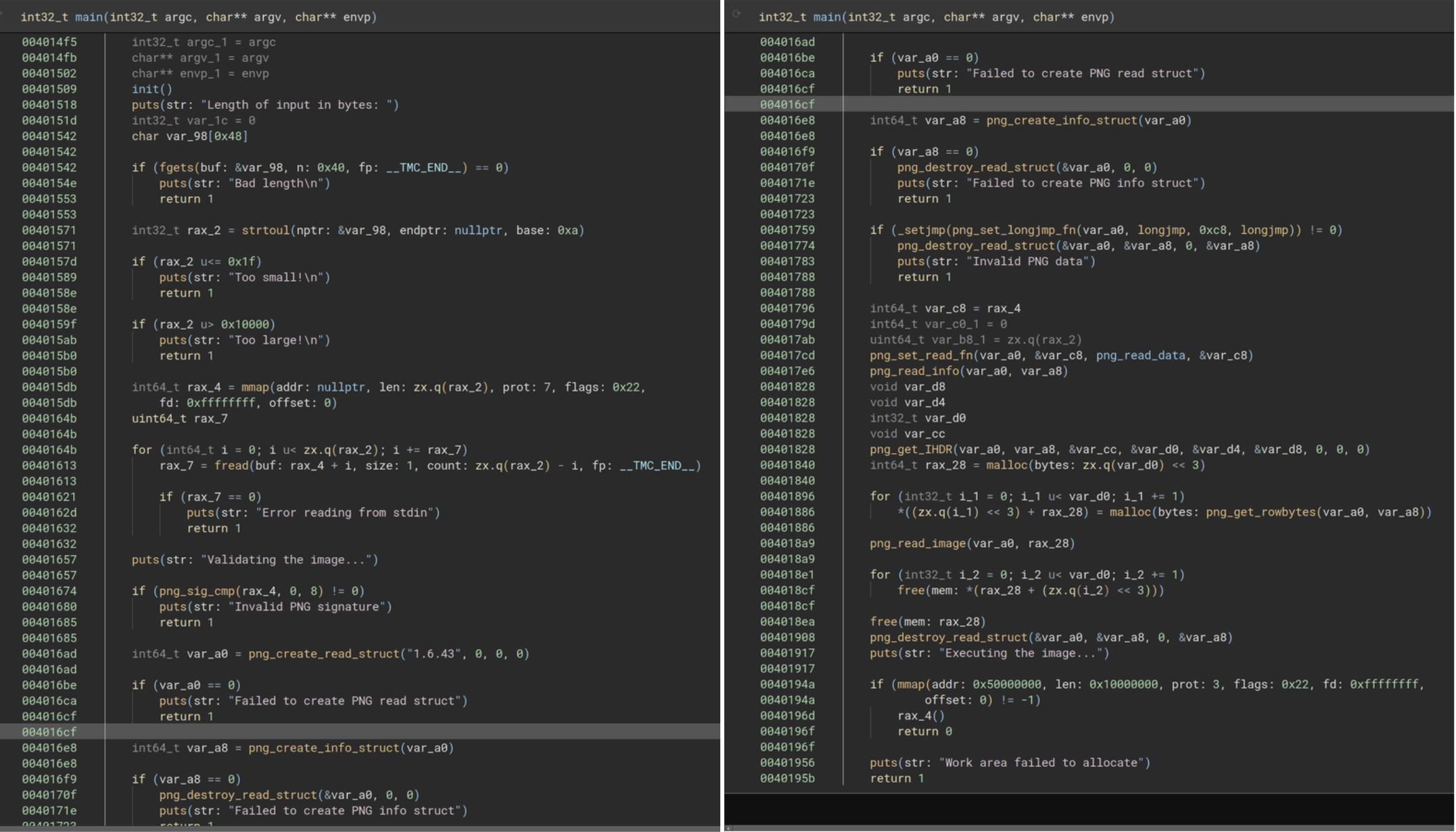Screen dimensions: 1456x832
Task: Click the string "Executing the image..."
Action: [1023, 653]
